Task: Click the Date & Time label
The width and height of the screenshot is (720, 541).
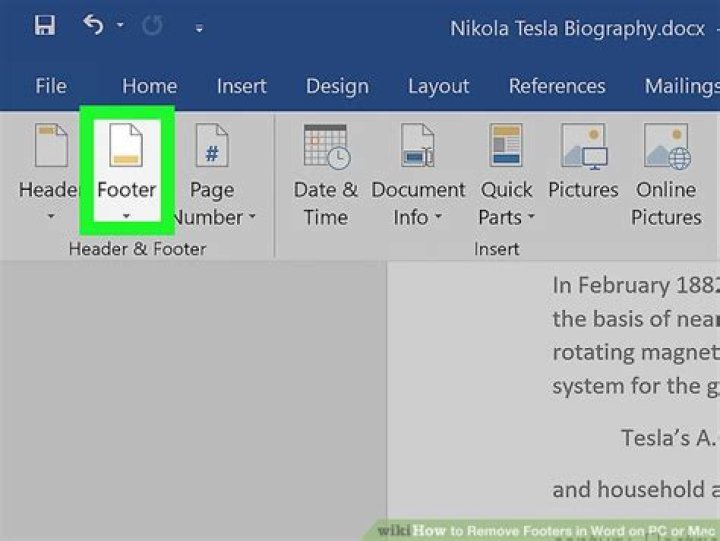Action: (x=326, y=203)
